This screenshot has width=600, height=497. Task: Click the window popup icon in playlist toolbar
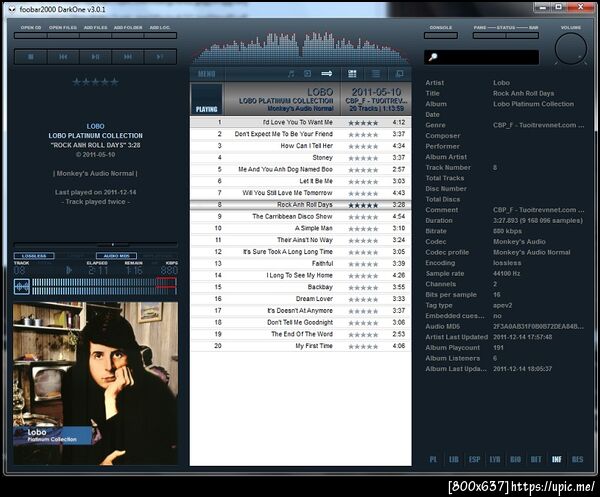[399, 73]
